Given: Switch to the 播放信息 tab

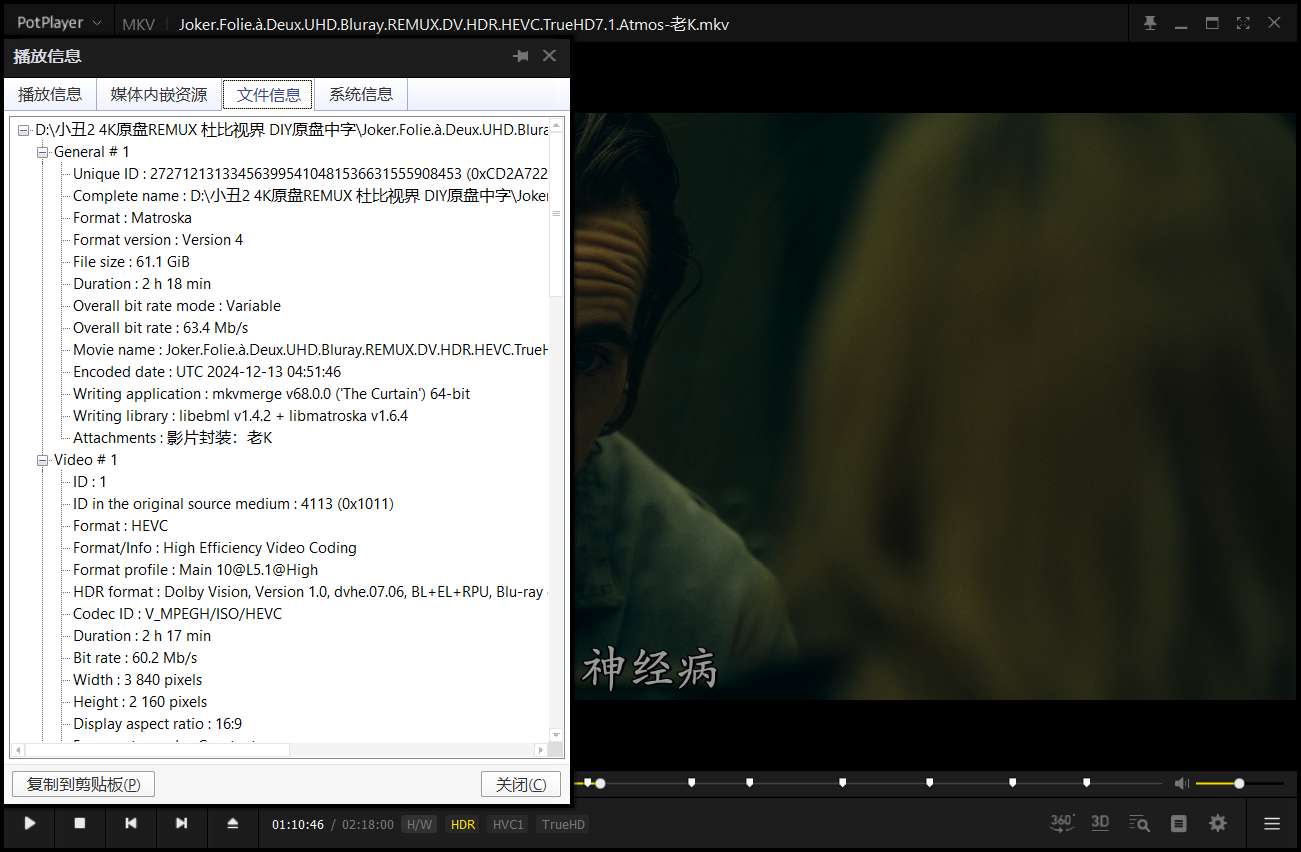Looking at the screenshot, I should click(50, 95).
